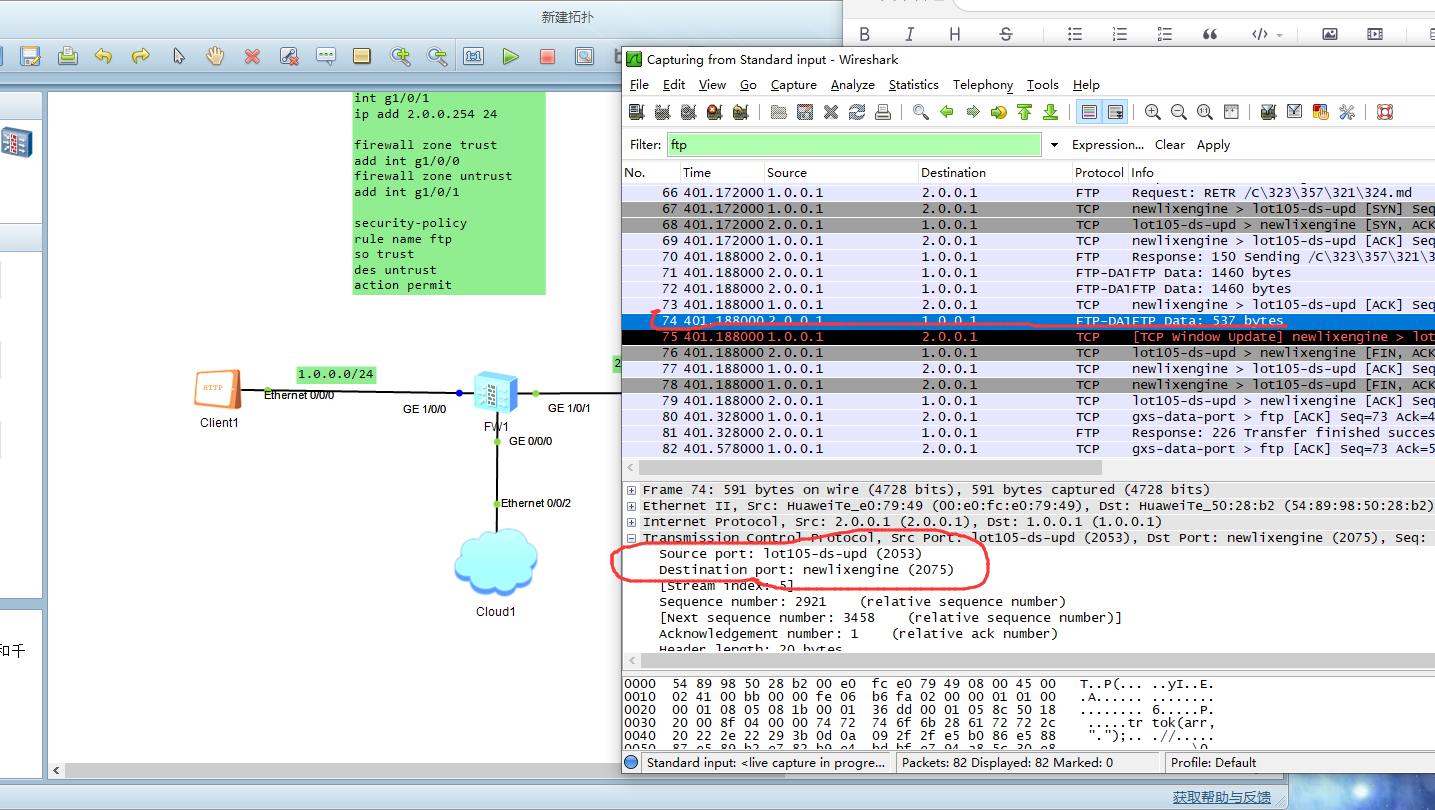
Task: Restart the current live capture
Action: (x=743, y=111)
